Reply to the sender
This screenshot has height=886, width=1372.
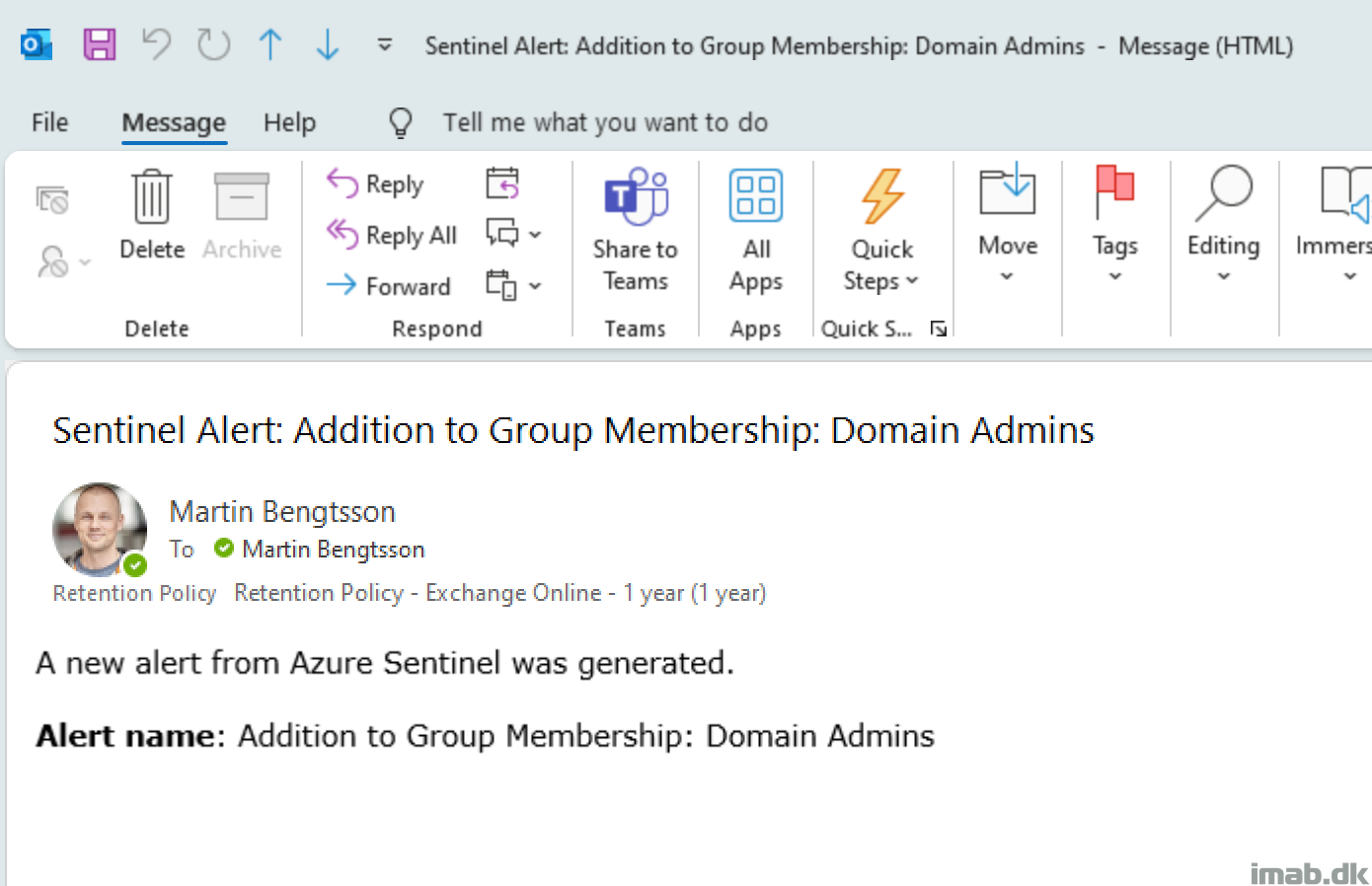pos(375,184)
